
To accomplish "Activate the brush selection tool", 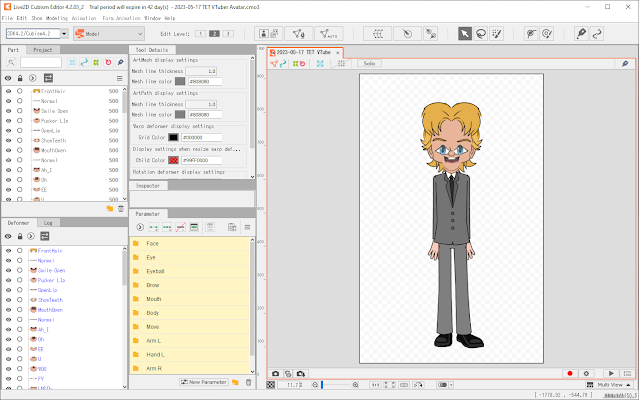I will click(x=496, y=33).
